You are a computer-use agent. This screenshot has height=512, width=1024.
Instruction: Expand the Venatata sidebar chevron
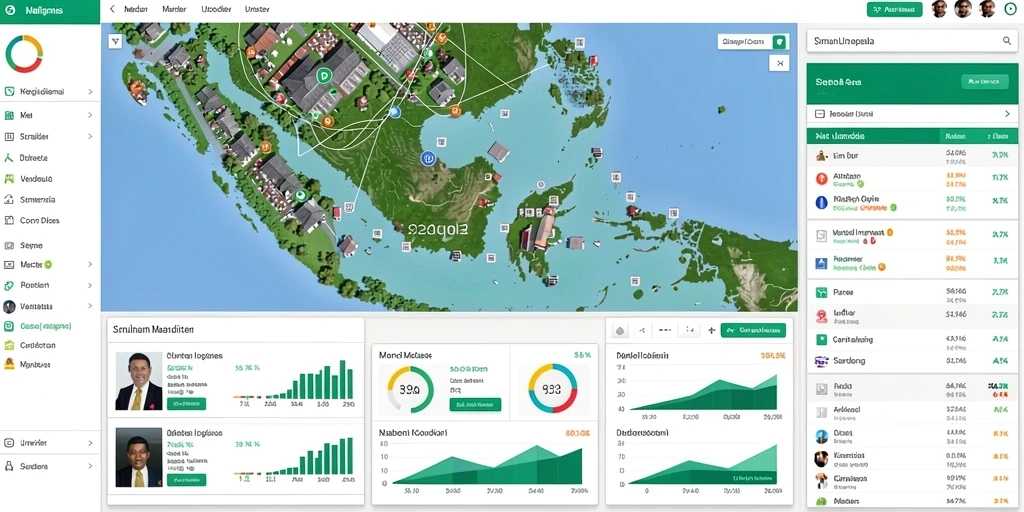(90, 306)
